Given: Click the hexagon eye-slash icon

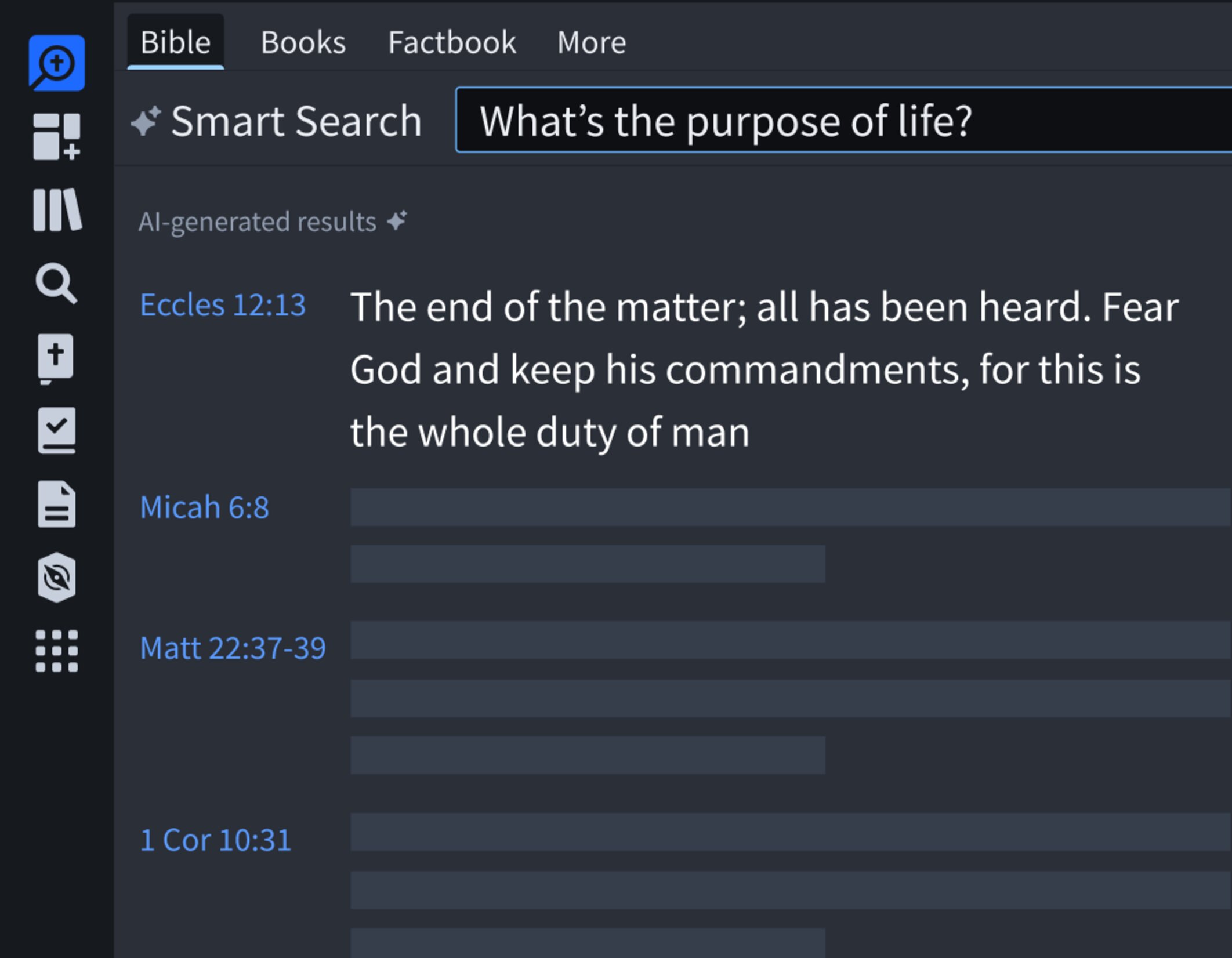Looking at the screenshot, I should pyautogui.click(x=56, y=578).
